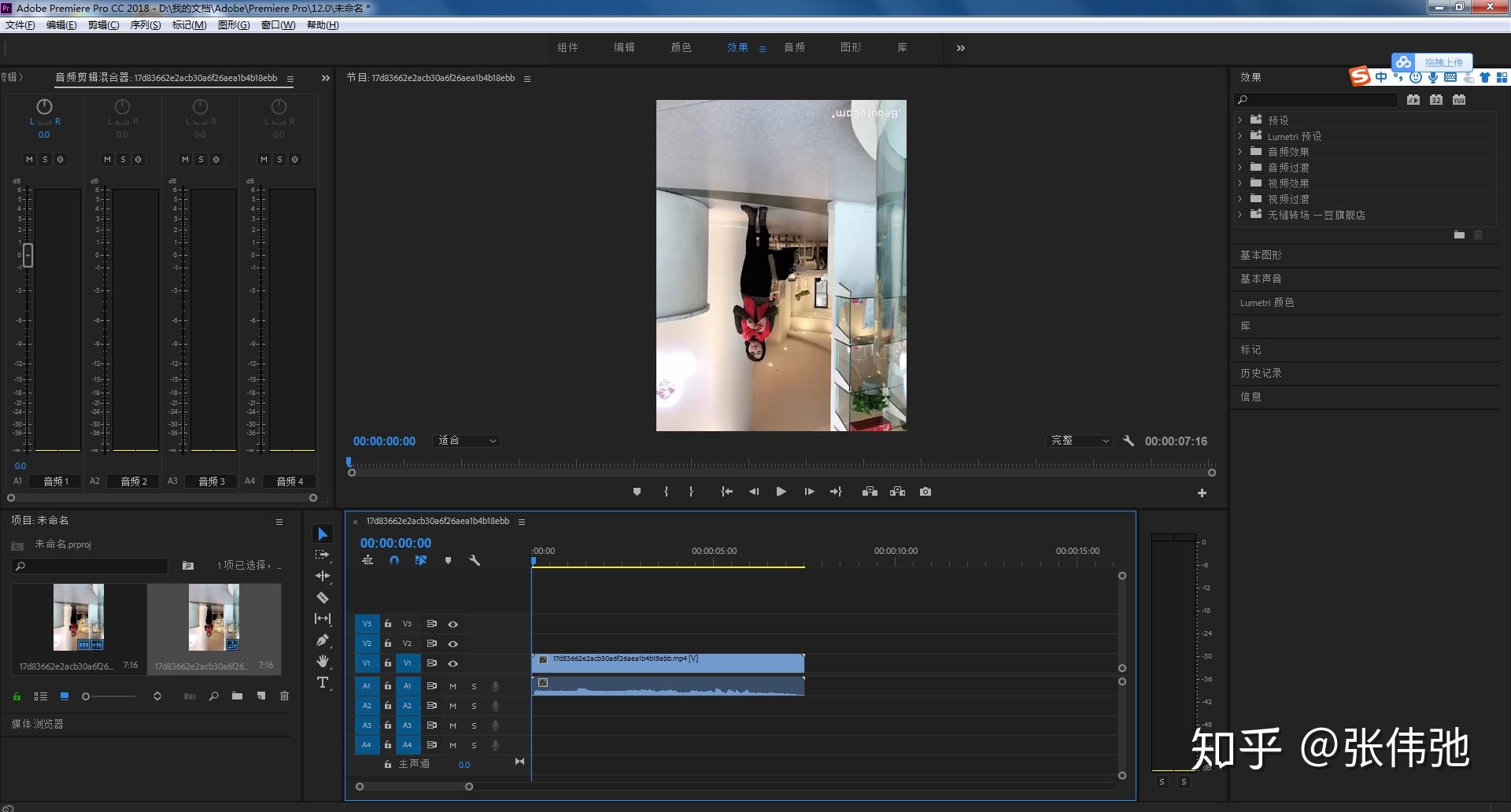The image size is (1511, 812).
Task: Add a timeline marker
Action: 448,560
